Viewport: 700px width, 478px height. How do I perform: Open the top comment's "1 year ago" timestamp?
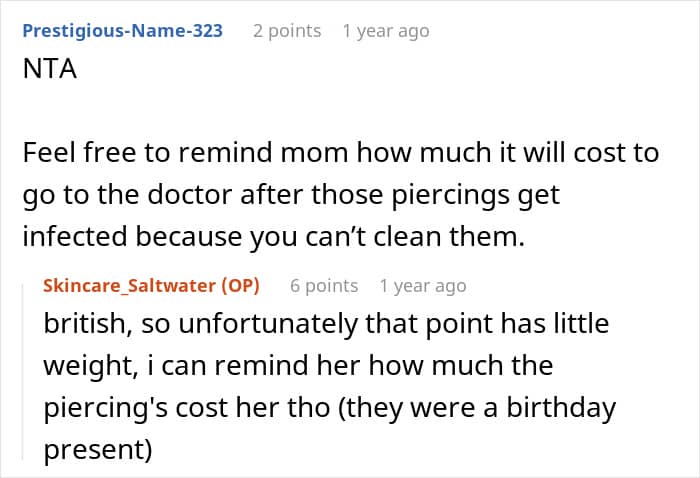point(386,31)
